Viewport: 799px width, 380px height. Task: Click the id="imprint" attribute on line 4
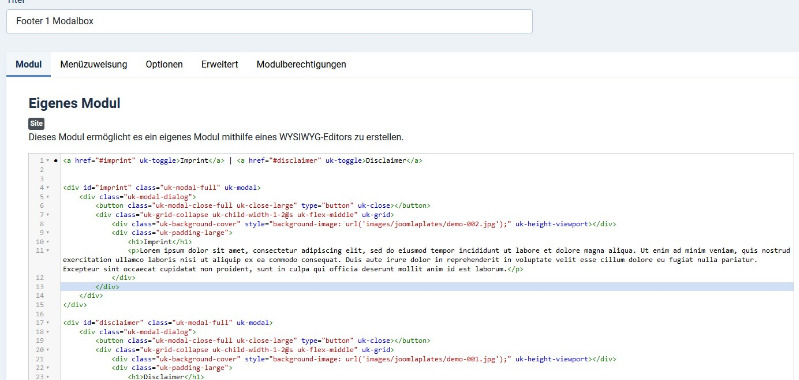(x=107, y=187)
